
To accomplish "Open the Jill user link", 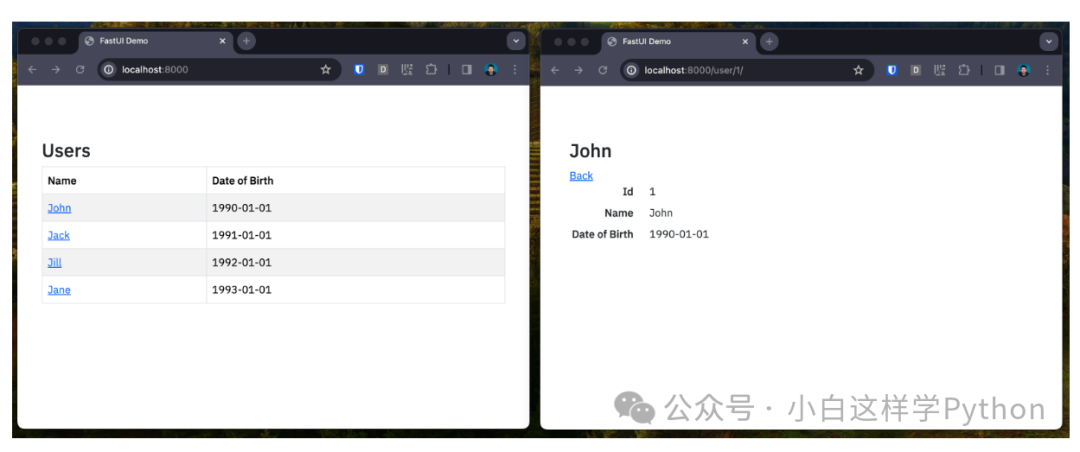I will coord(54,263).
